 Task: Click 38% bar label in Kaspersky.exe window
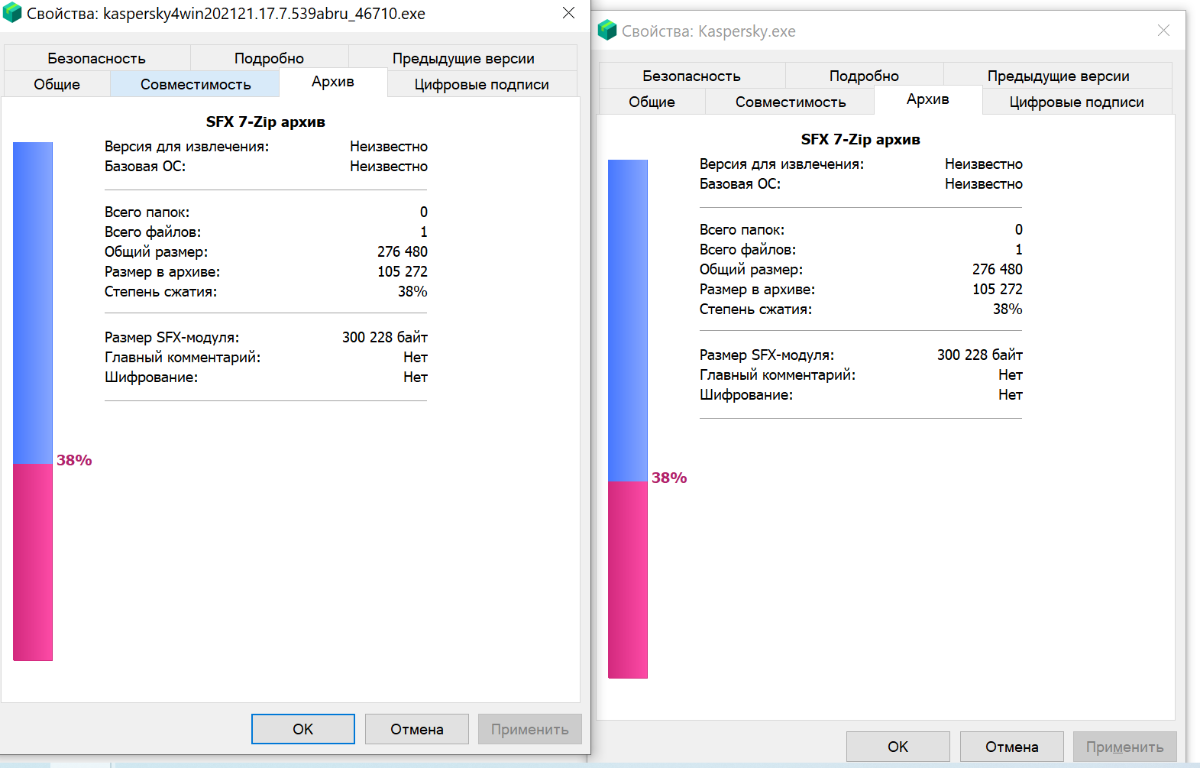click(669, 477)
